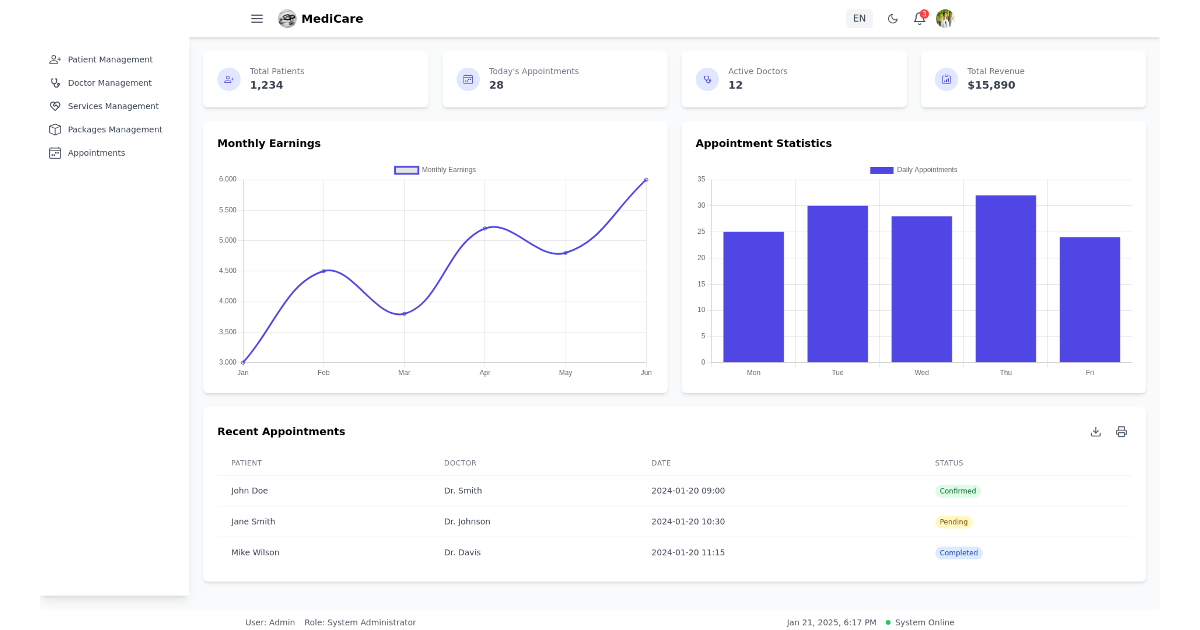The image size is (1200, 630).
Task: Click the Total Patients card icon
Action: pyautogui.click(x=228, y=79)
